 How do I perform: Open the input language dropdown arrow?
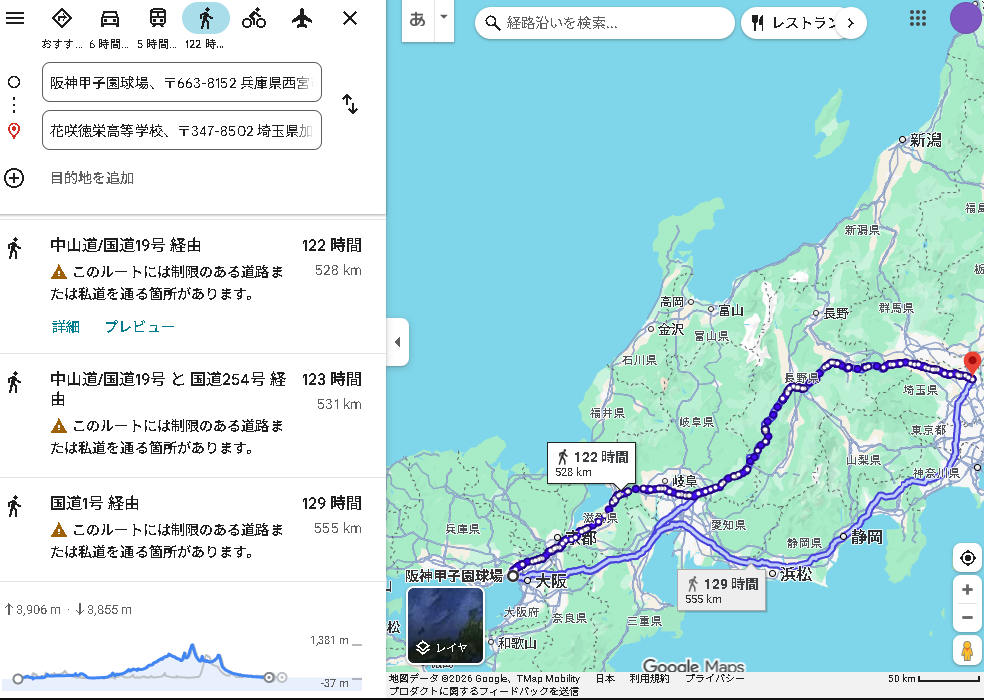tap(443, 18)
